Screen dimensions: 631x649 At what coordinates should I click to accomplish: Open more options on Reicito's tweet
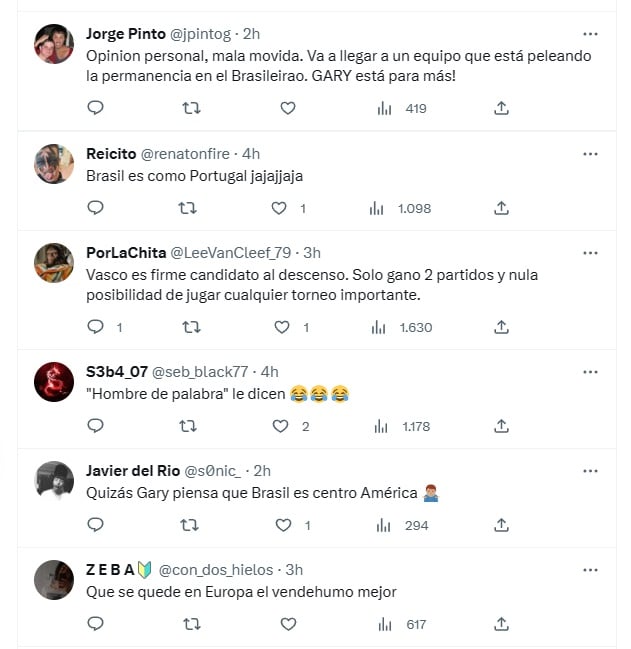pyautogui.click(x=590, y=153)
